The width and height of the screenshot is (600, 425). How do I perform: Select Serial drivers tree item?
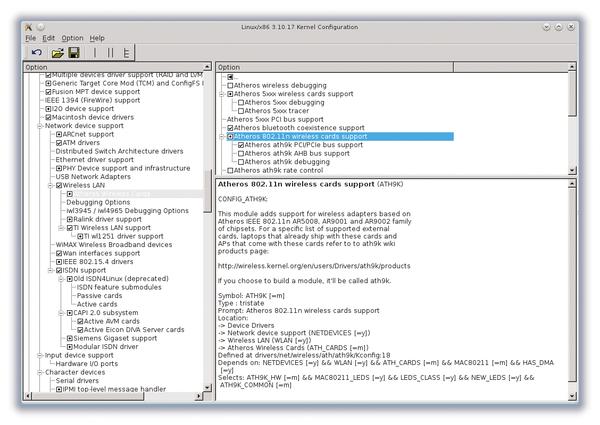[77, 381]
